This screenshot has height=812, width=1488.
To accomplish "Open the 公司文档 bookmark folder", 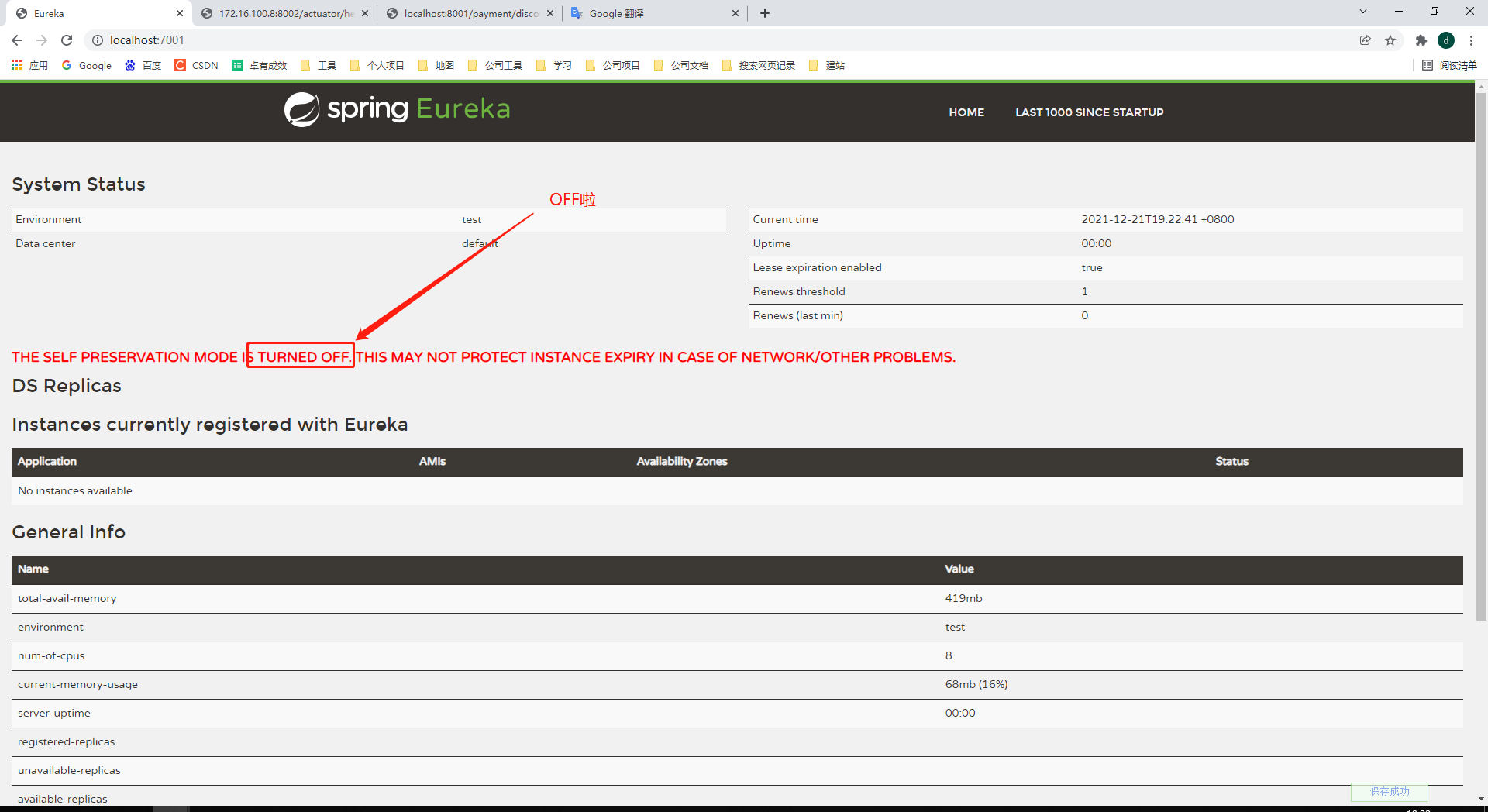I will click(x=681, y=65).
